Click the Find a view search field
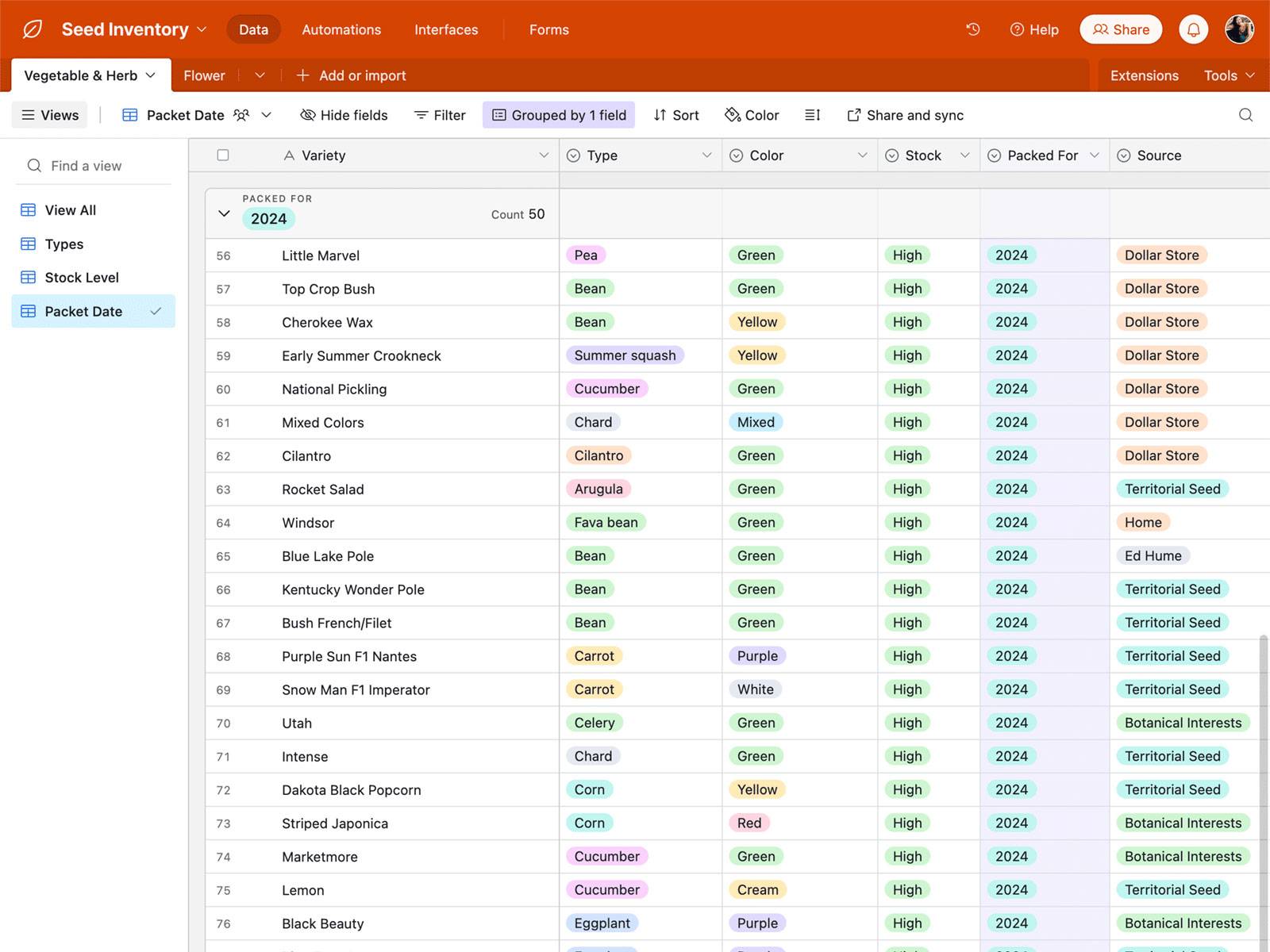The width and height of the screenshot is (1270, 952). click(x=86, y=166)
